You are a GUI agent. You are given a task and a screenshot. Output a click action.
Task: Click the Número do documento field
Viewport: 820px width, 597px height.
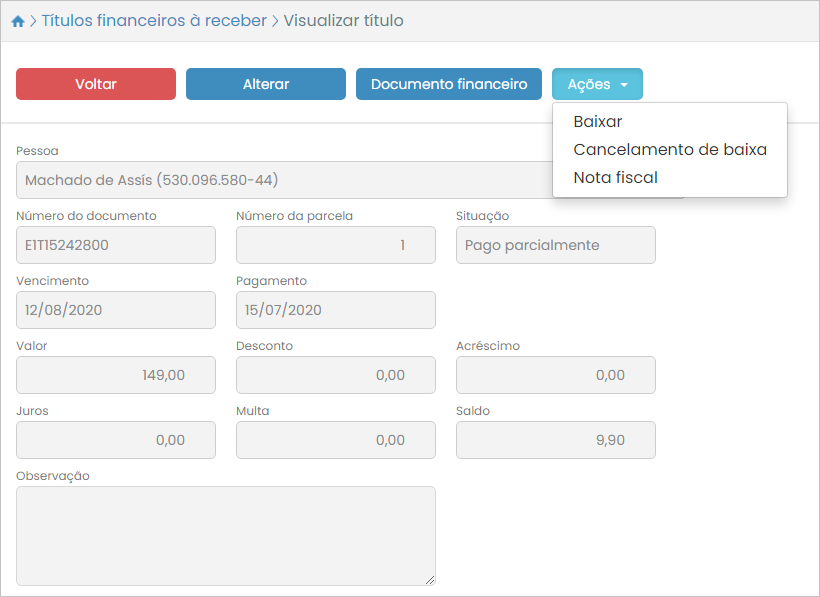(x=116, y=245)
